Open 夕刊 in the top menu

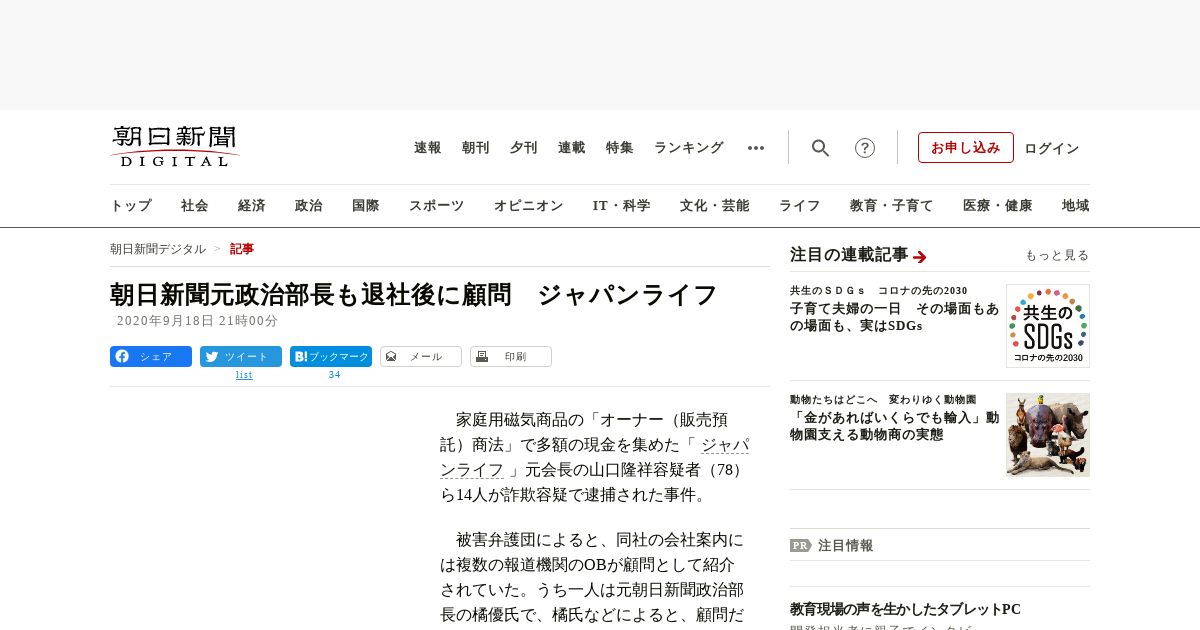tap(524, 148)
